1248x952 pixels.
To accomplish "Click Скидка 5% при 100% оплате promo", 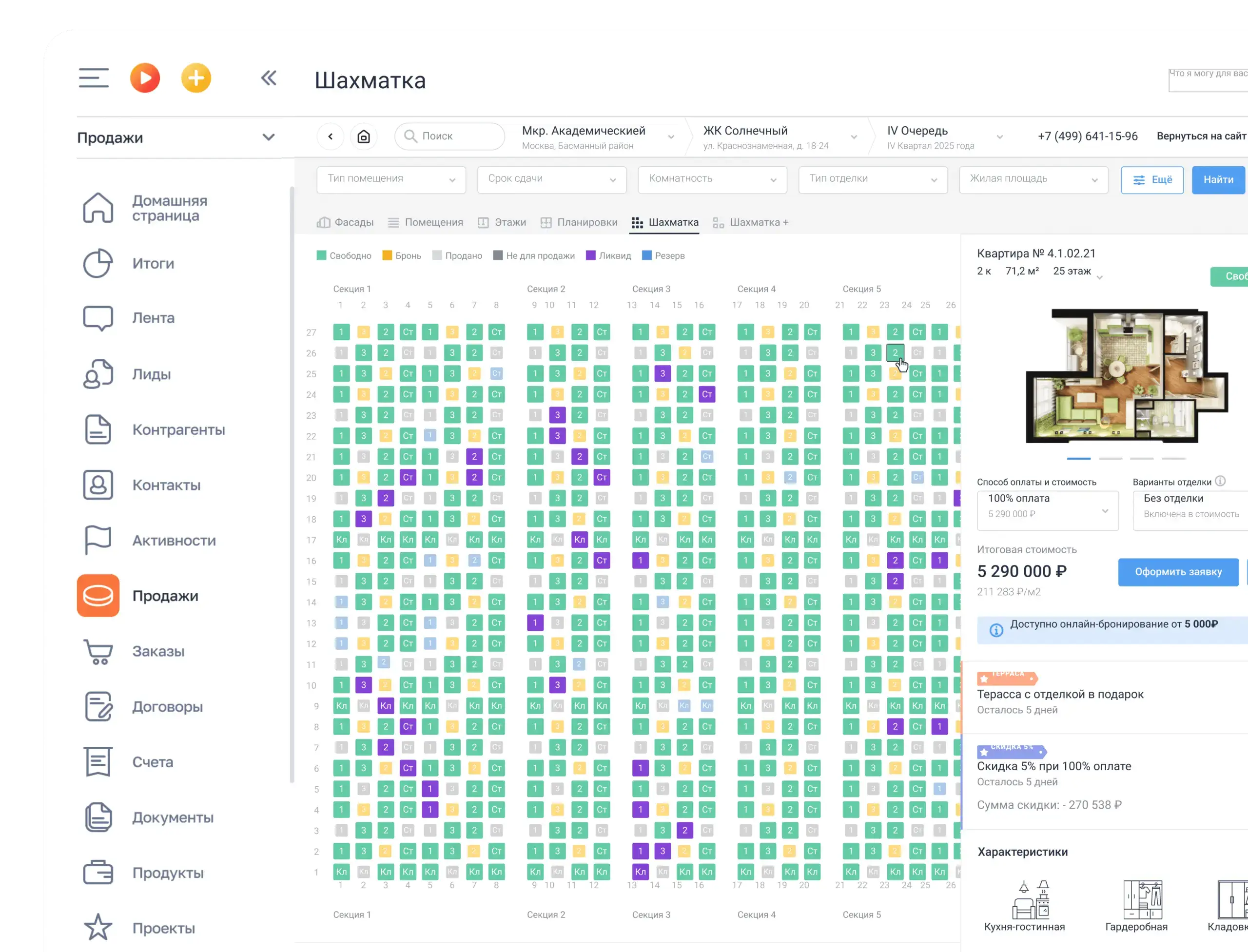I will click(1053, 766).
